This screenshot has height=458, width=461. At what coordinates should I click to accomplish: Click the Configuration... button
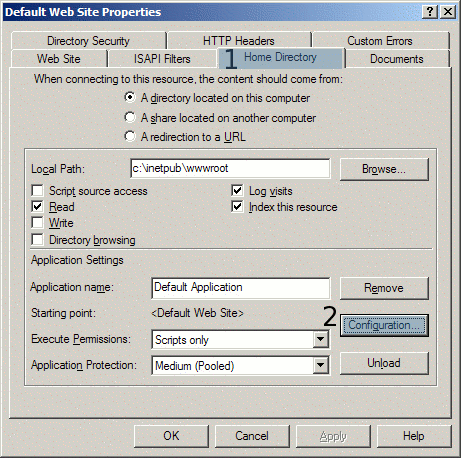tap(384, 325)
